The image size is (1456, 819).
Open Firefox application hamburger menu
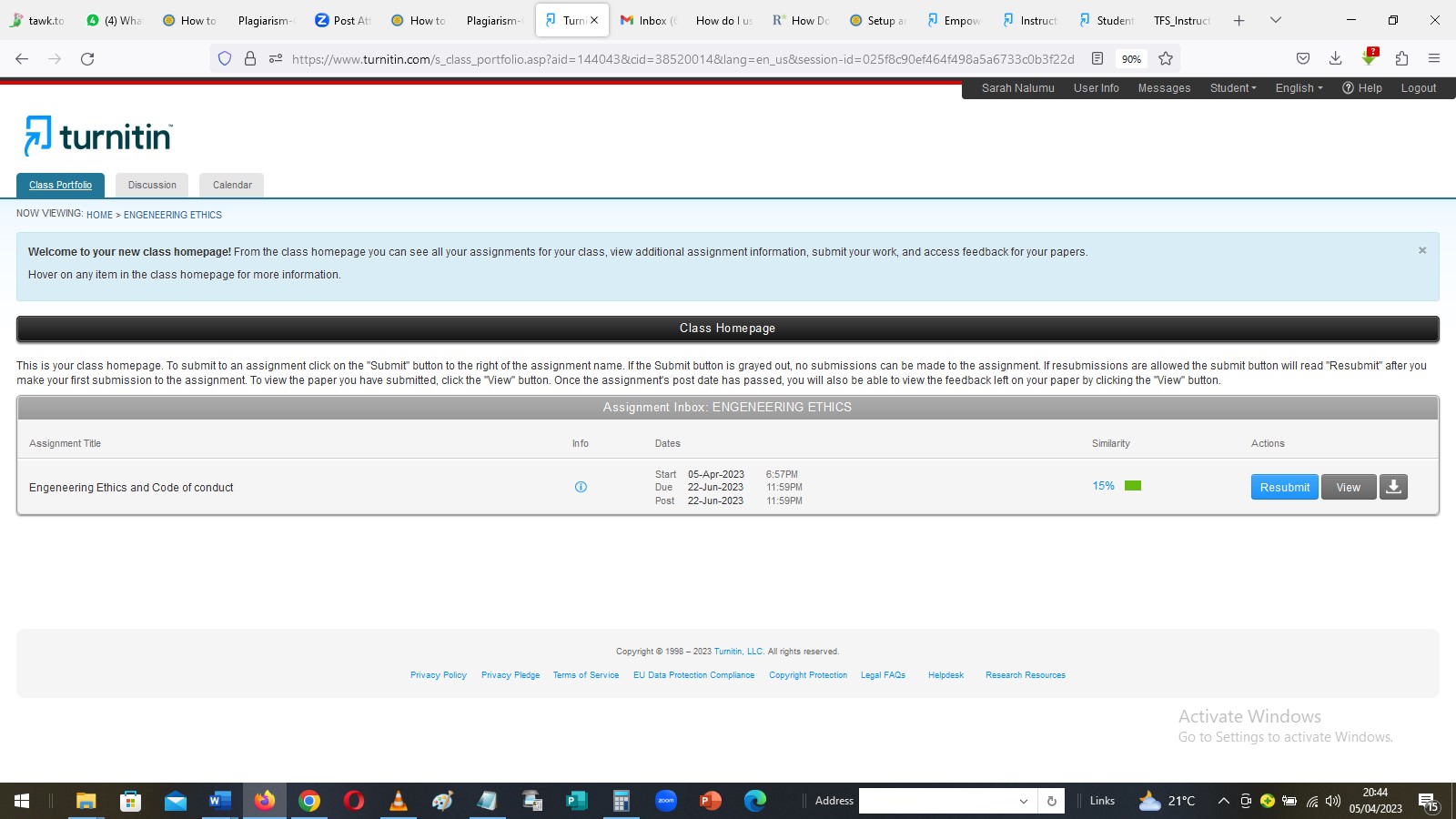(x=1434, y=58)
